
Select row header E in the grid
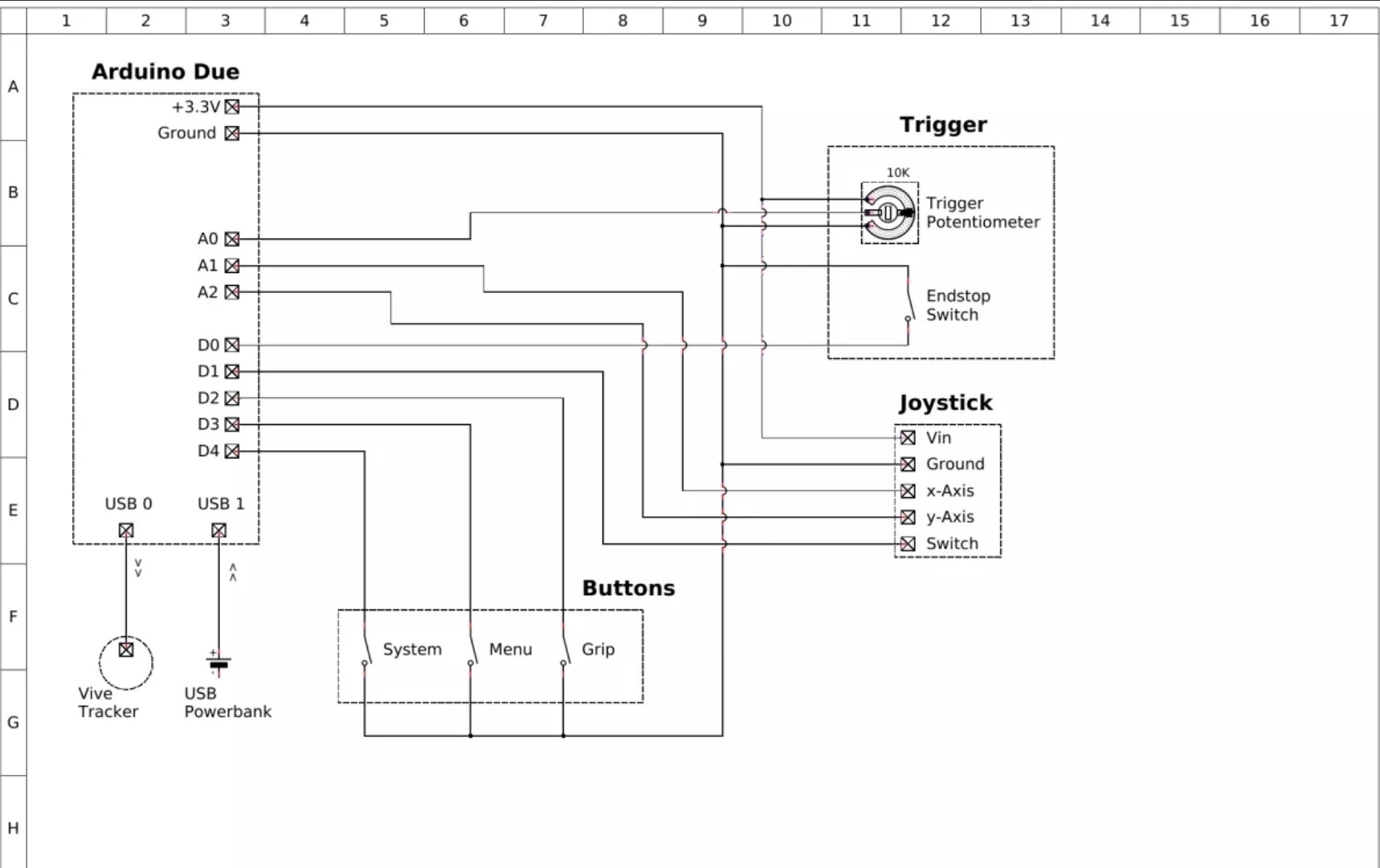pos(13,508)
